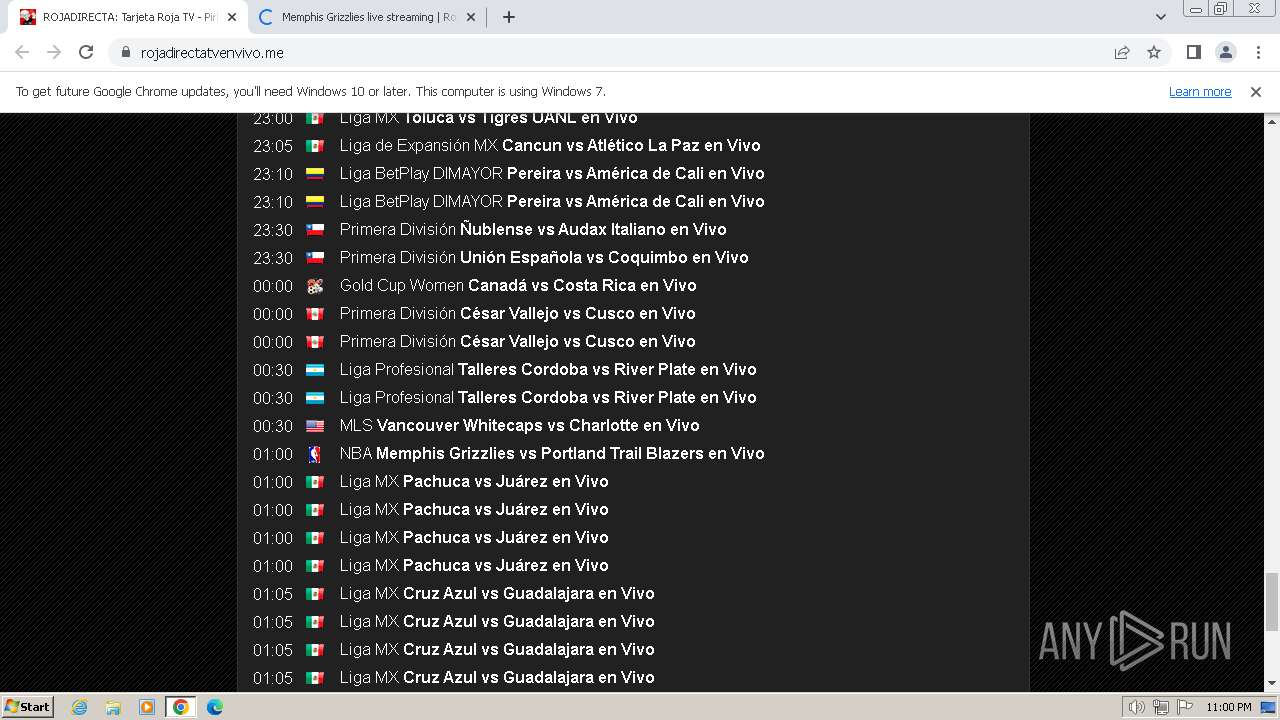Screen dimensions: 1280x720
Task: Open Cancun vs Atlético La Paz stream
Action: (x=631, y=145)
